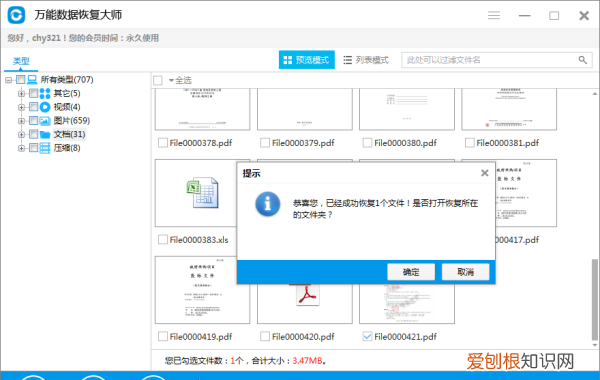Click the app logo icon
Screen dimensions: 600x380
(x=16, y=15)
